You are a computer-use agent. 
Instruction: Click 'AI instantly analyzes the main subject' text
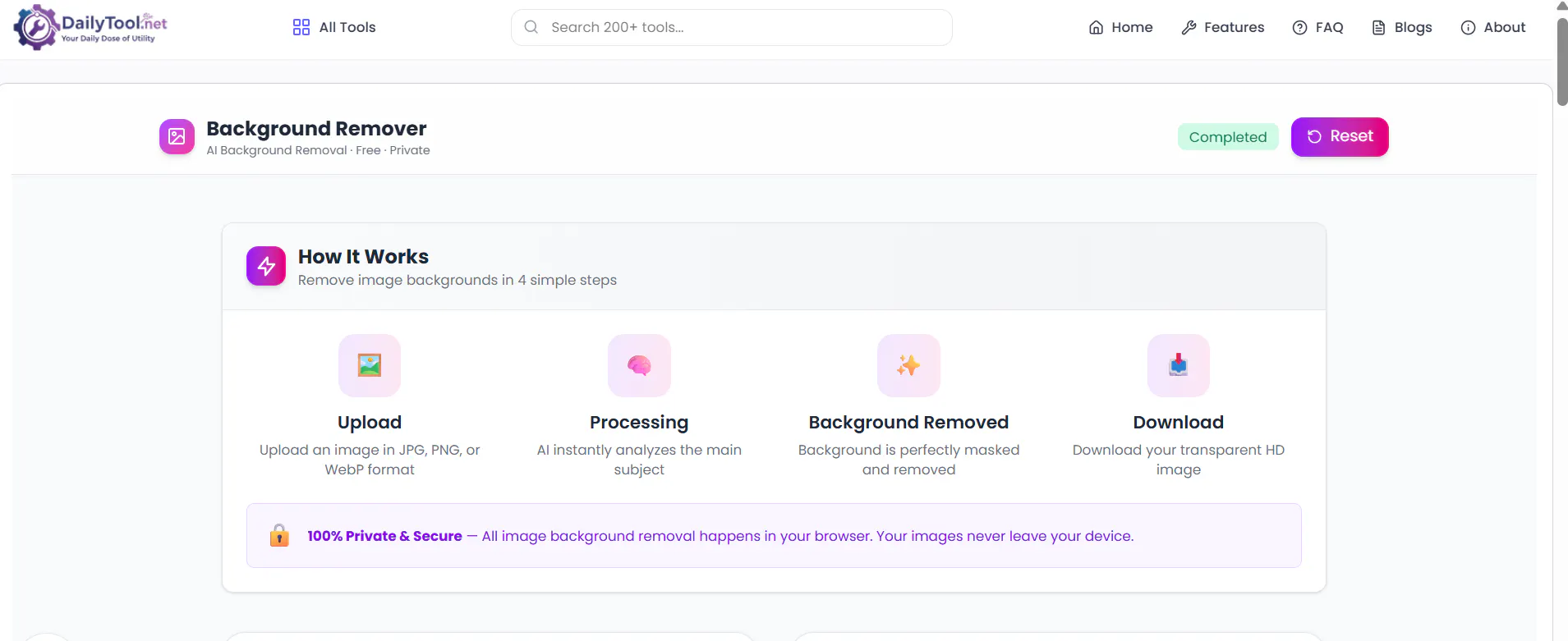pos(639,460)
